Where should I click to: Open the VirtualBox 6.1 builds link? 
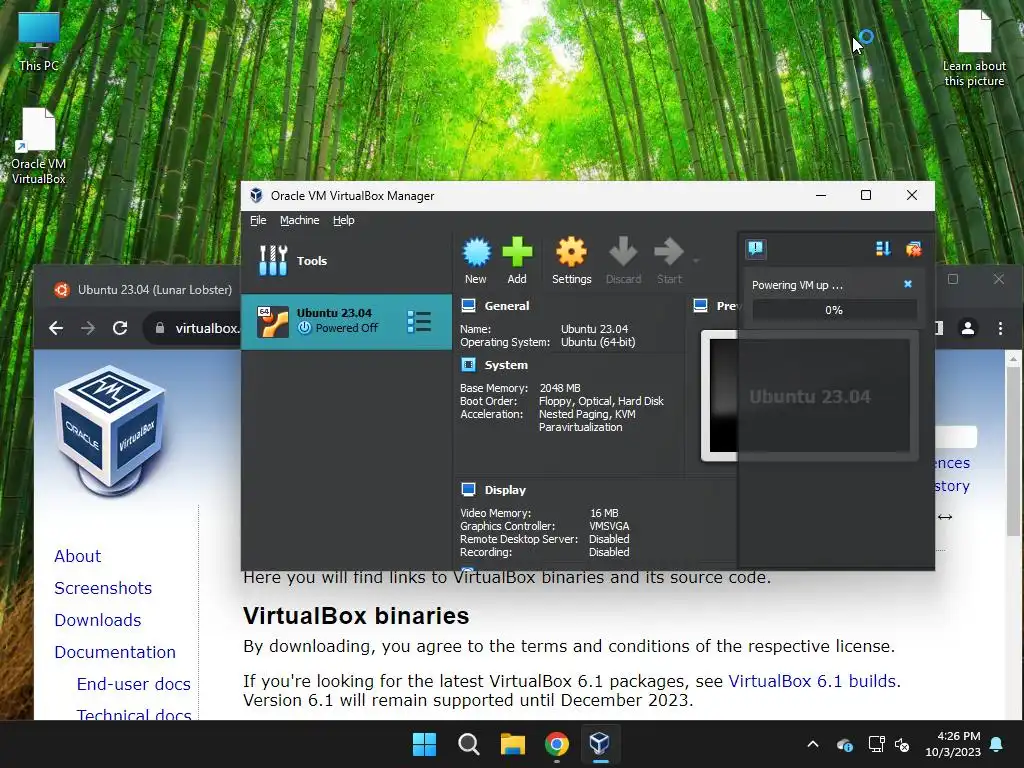(x=814, y=680)
